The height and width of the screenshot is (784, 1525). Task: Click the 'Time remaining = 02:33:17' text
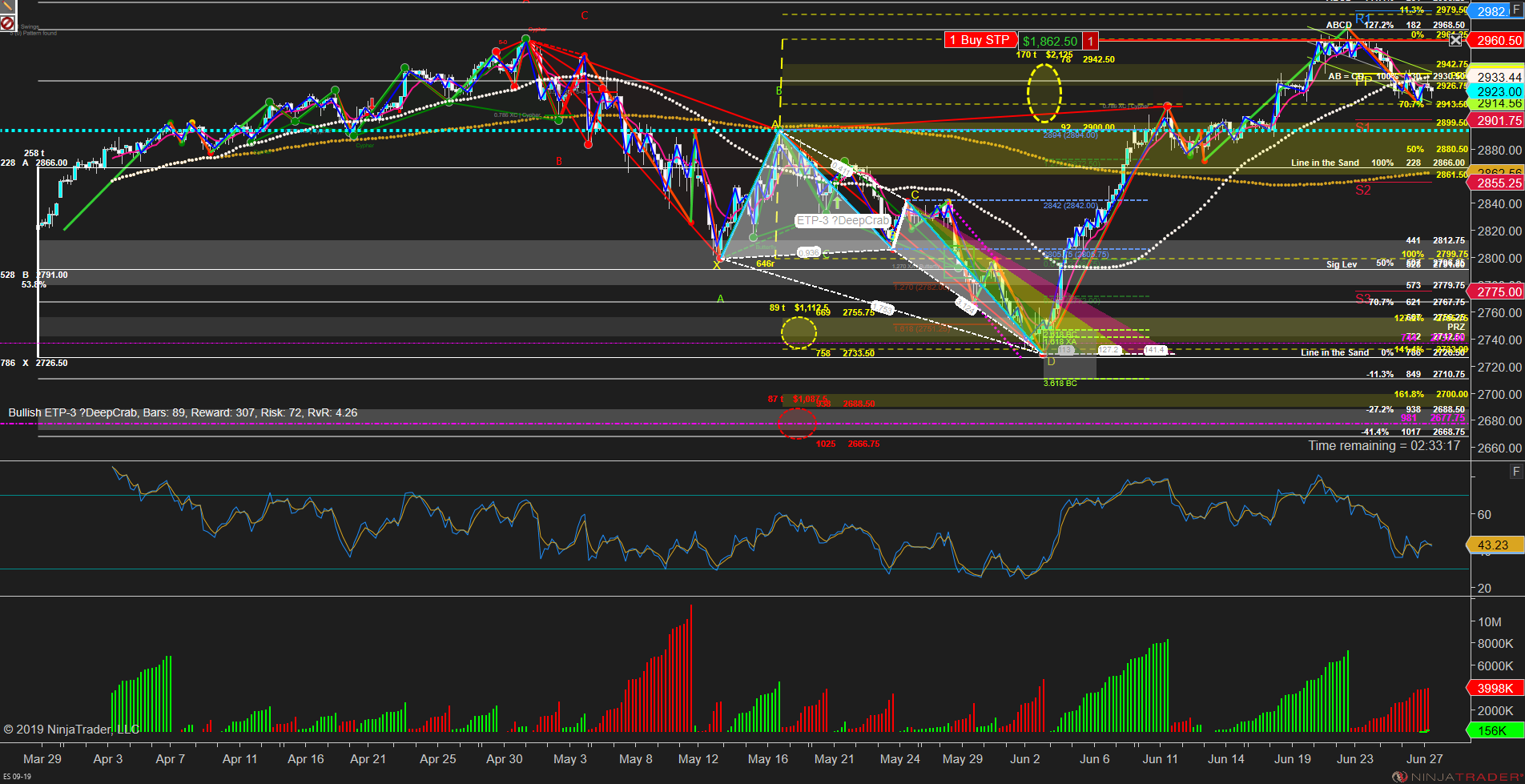tap(1384, 445)
